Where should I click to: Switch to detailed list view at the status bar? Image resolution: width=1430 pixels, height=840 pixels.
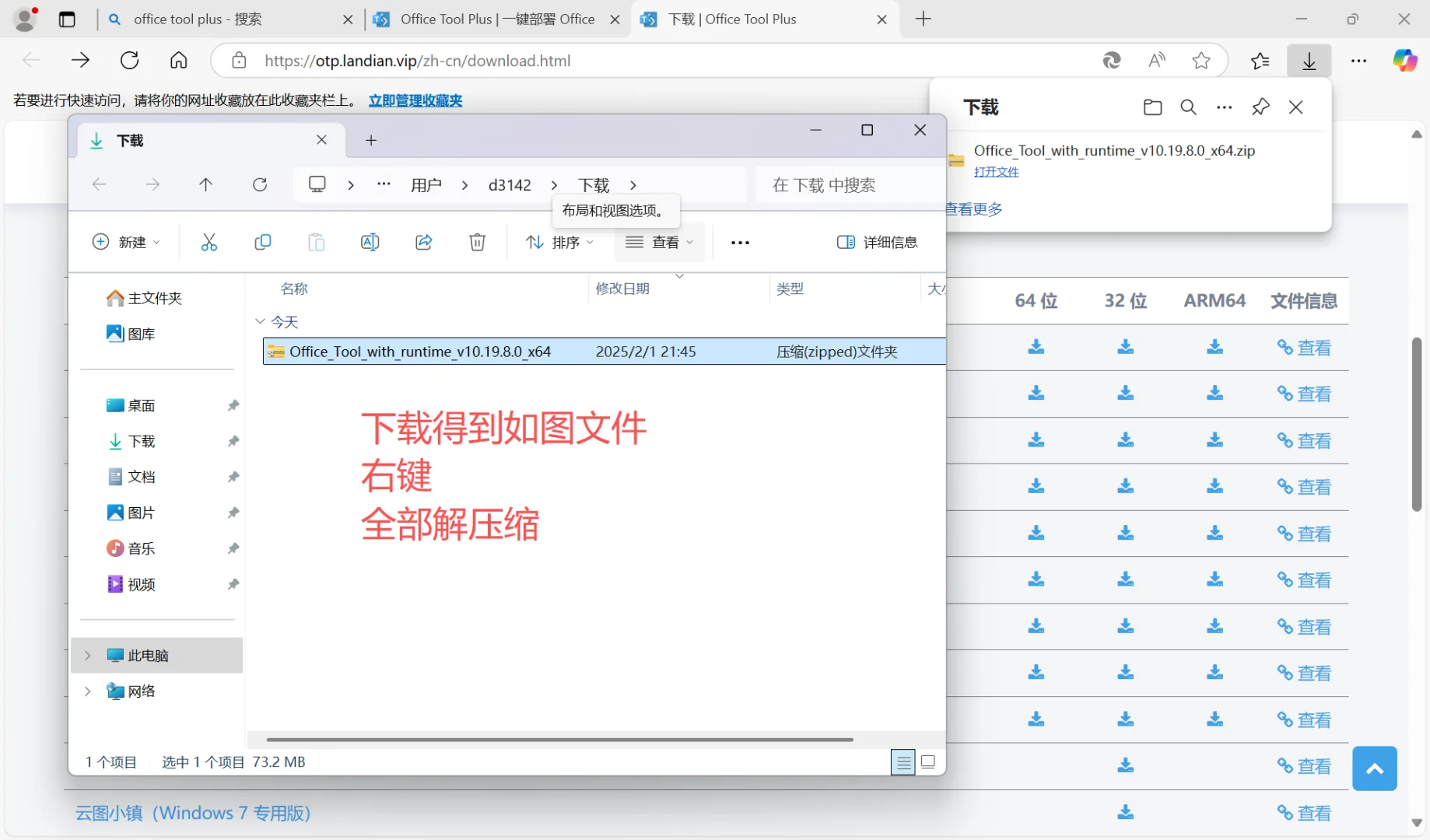(x=903, y=762)
